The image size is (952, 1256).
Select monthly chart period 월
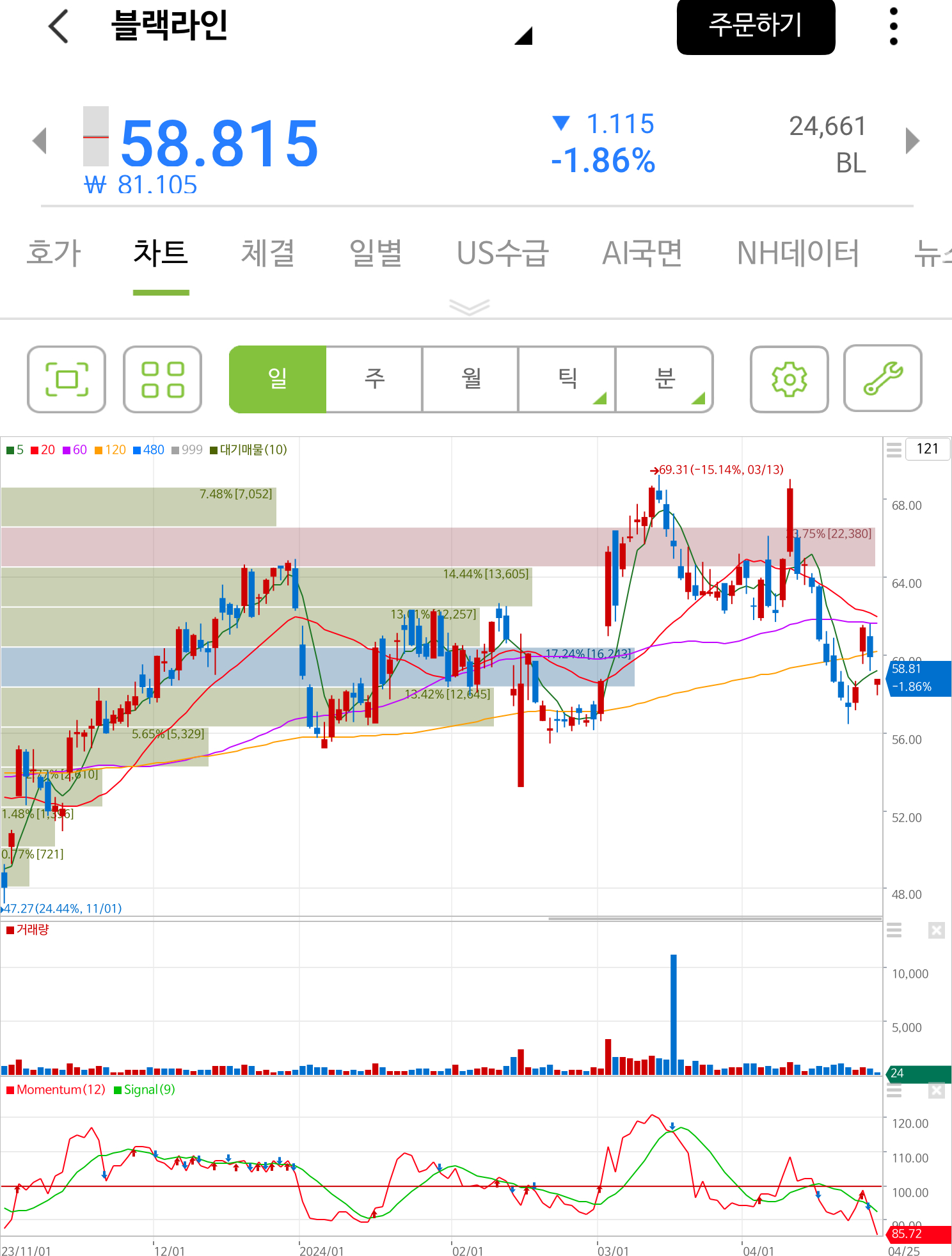(471, 379)
